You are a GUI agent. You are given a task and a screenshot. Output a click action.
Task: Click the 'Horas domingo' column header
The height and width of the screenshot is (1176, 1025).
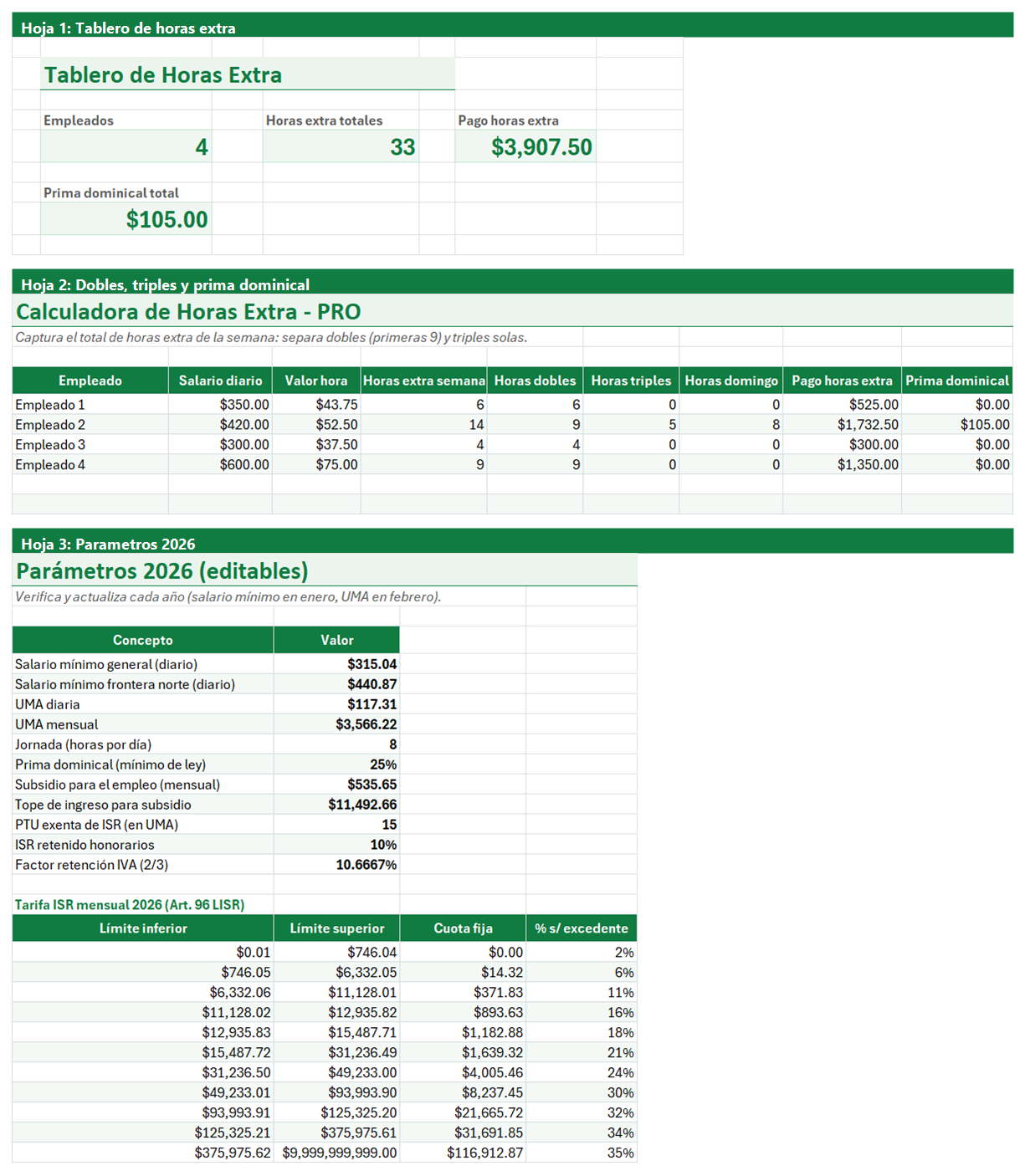point(731,381)
